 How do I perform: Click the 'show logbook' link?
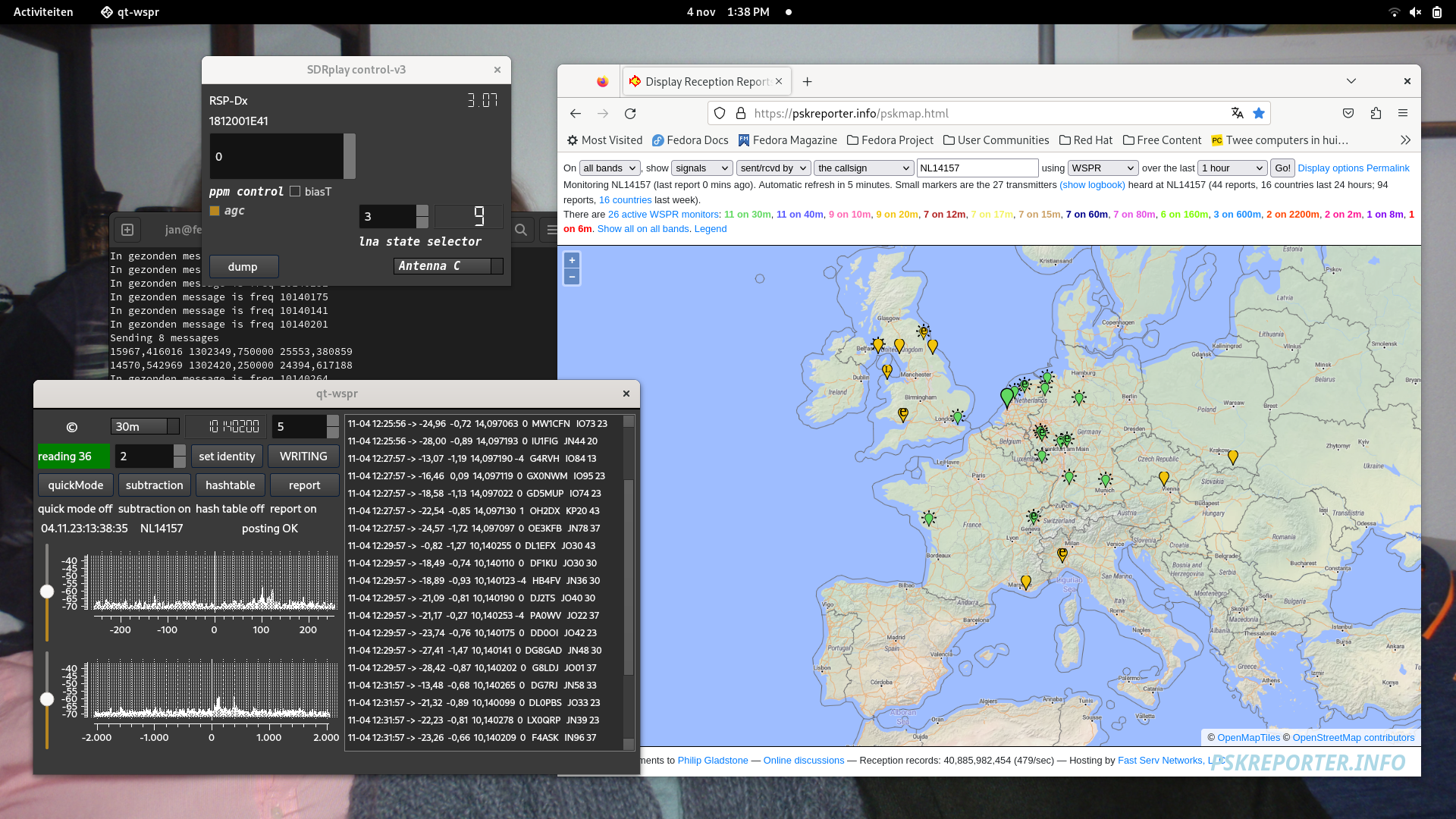click(1092, 185)
